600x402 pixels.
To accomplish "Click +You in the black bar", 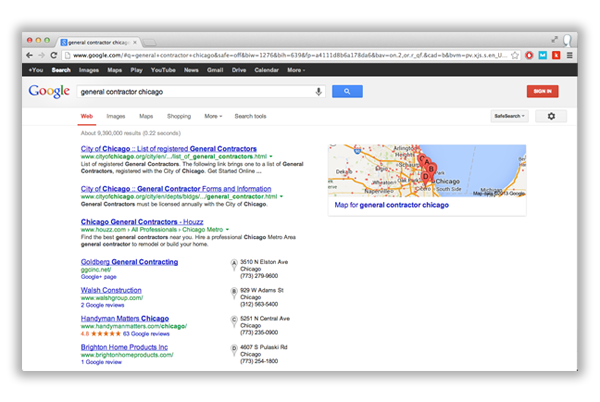I will [36, 70].
